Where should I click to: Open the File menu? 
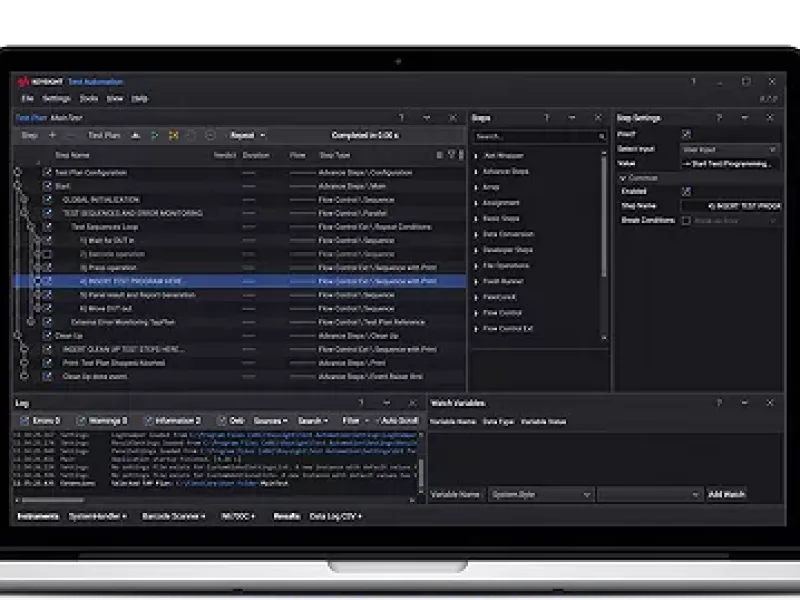click(27, 99)
